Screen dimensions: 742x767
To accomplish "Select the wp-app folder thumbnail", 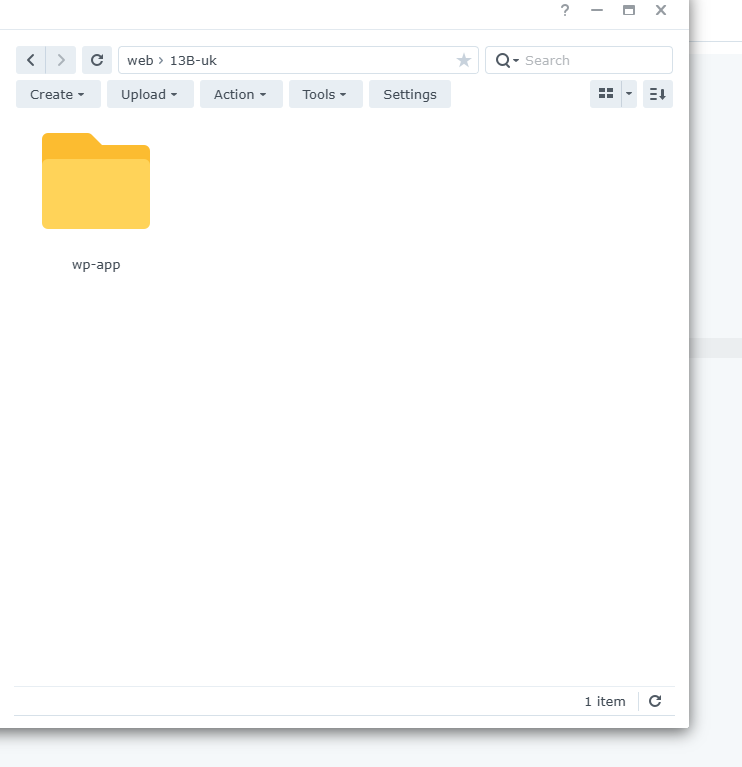I will [x=96, y=182].
